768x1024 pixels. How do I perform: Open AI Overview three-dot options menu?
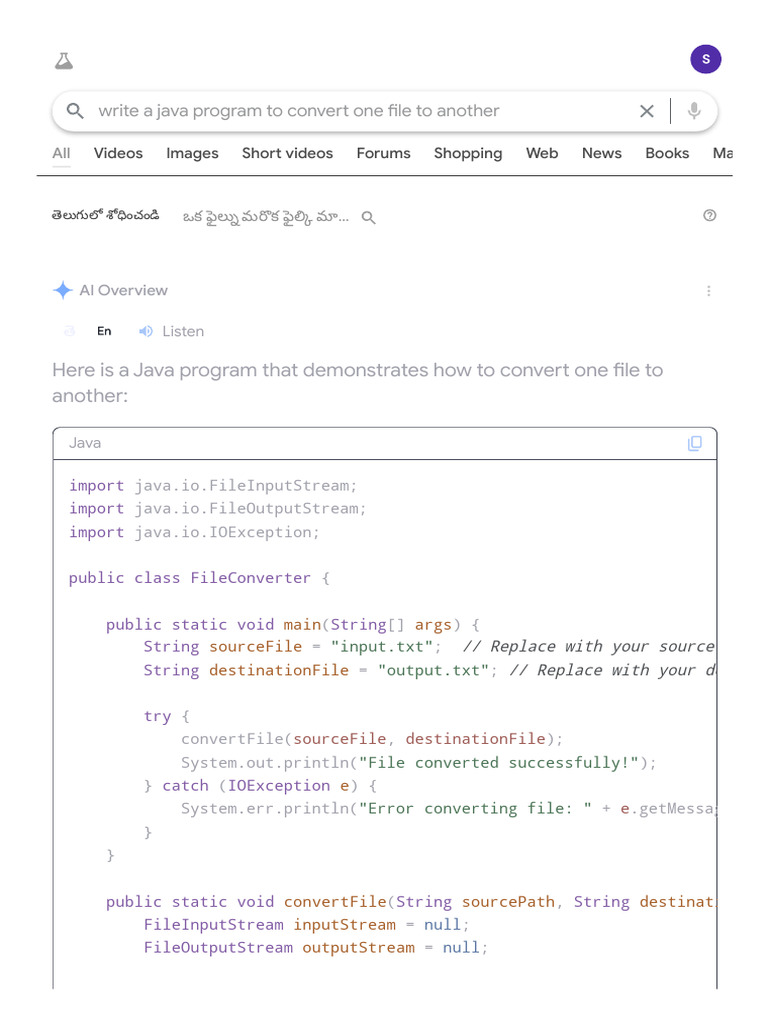coord(708,291)
